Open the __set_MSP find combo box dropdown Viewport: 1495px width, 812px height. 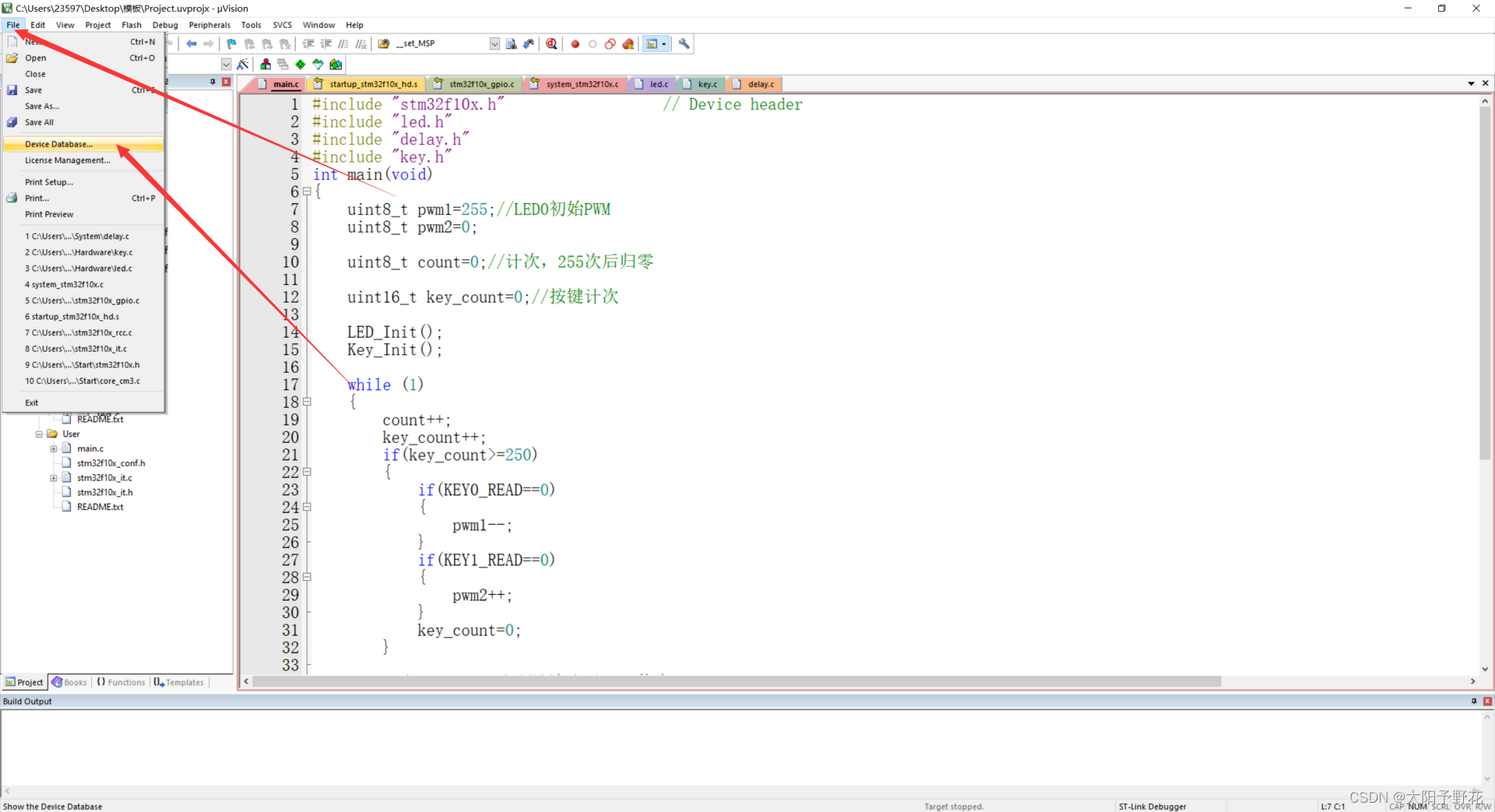494,44
